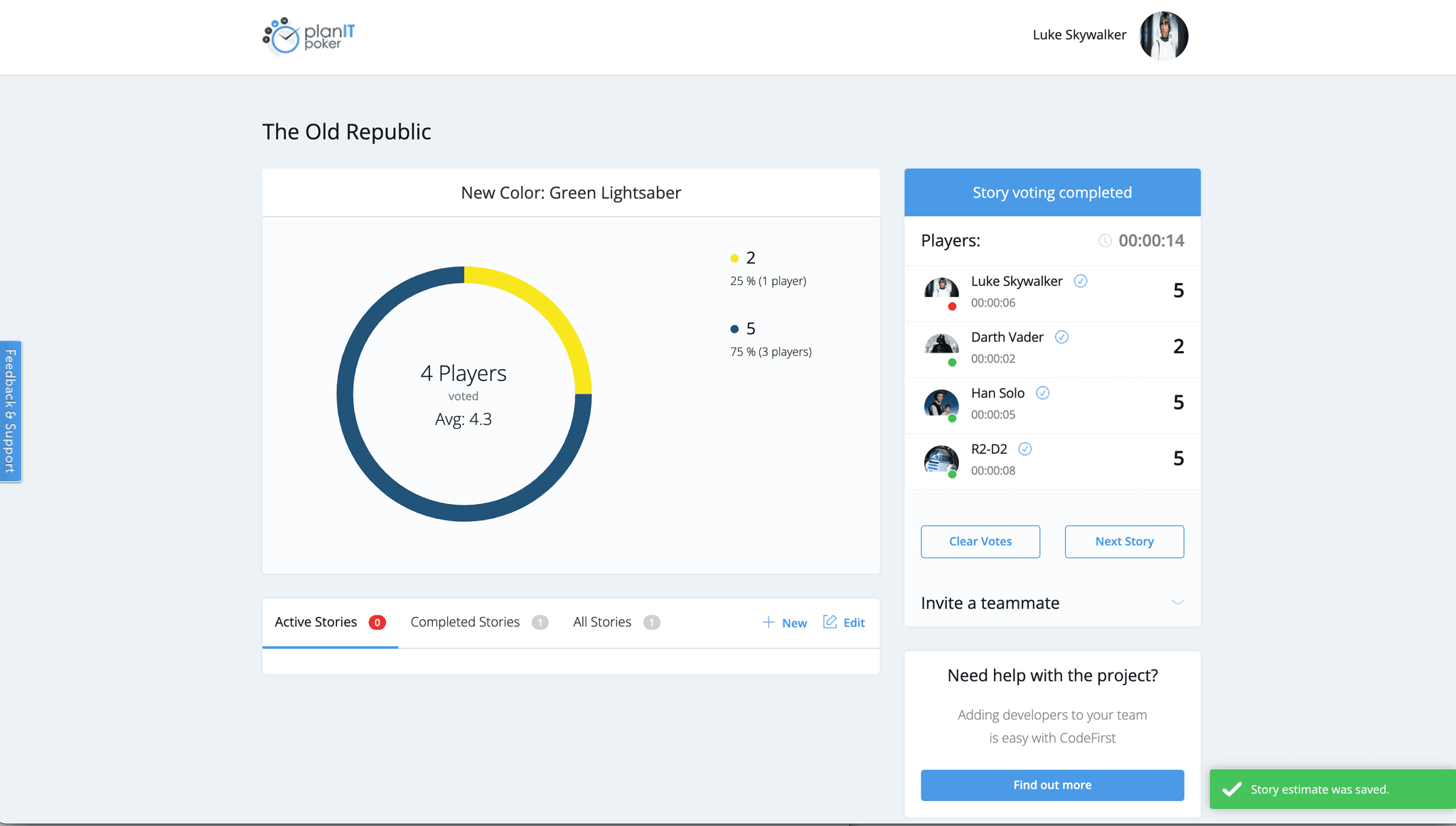This screenshot has height=826, width=1456.
Task: Open the Luke Skywalker user menu in header
Action: [1078, 35]
